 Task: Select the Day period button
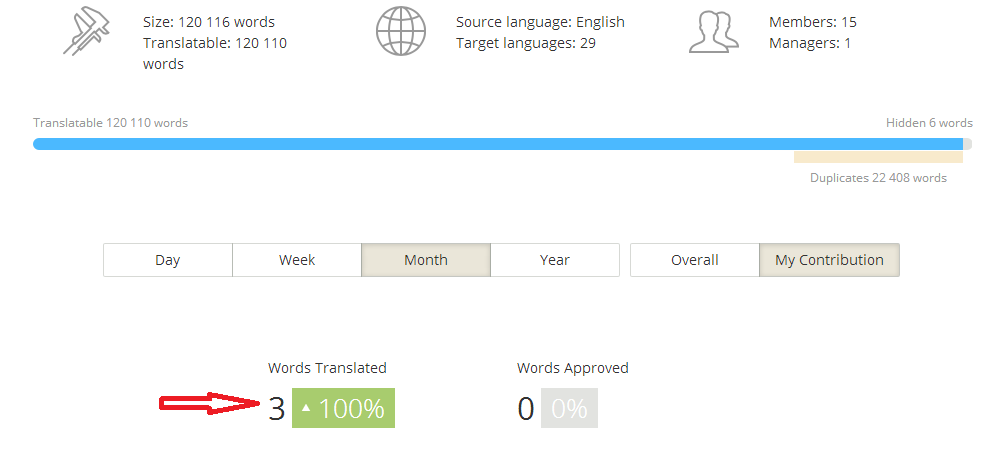[168, 260]
